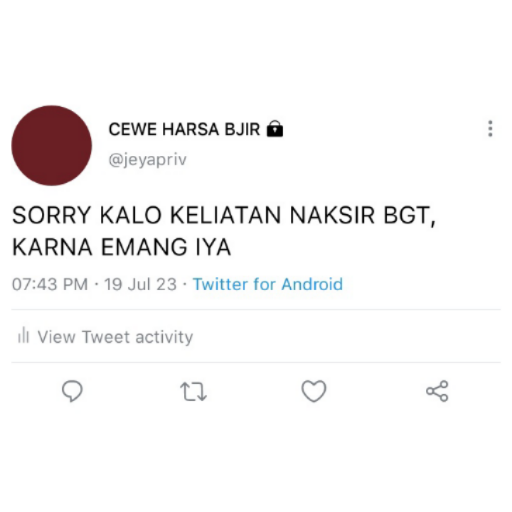Retweet this post using the arrows icon
512x512 pixels.
(x=193, y=391)
